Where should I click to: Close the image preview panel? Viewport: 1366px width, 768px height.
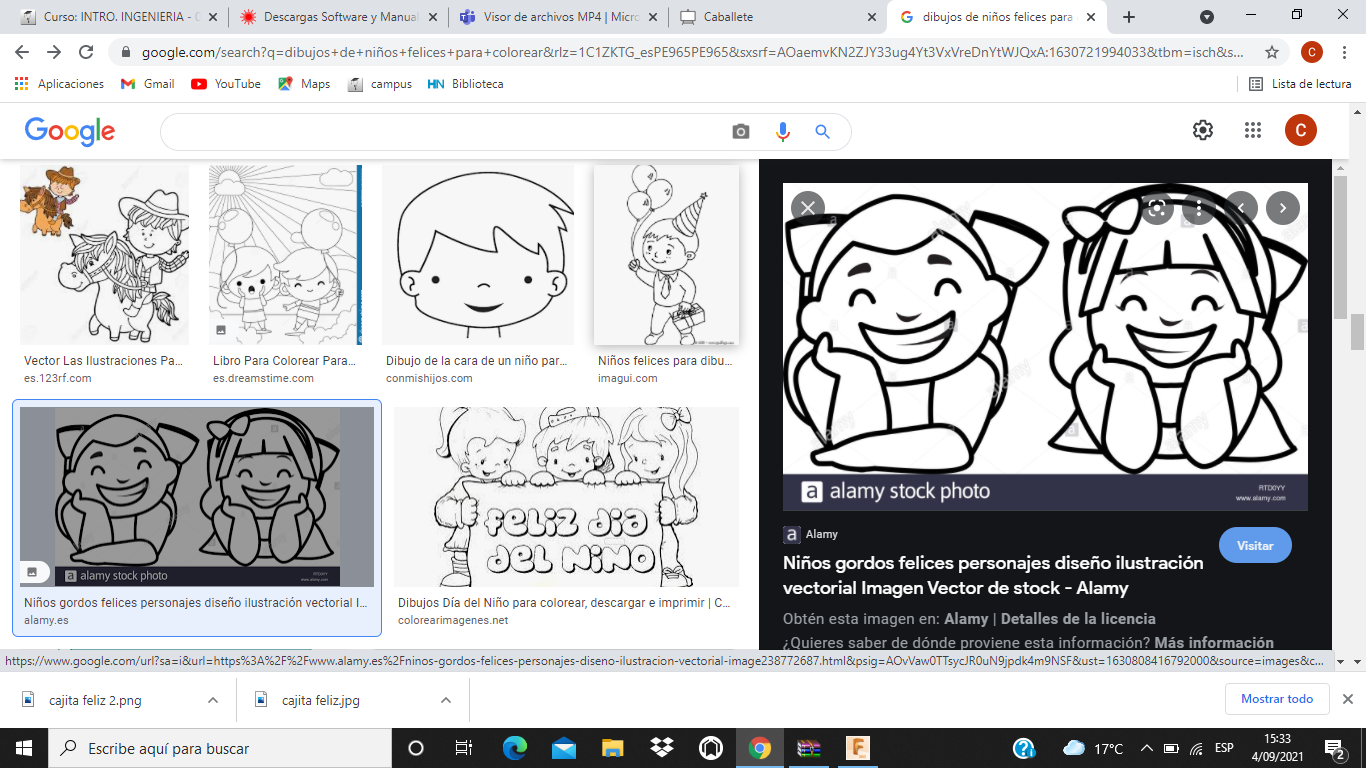[x=807, y=208]
